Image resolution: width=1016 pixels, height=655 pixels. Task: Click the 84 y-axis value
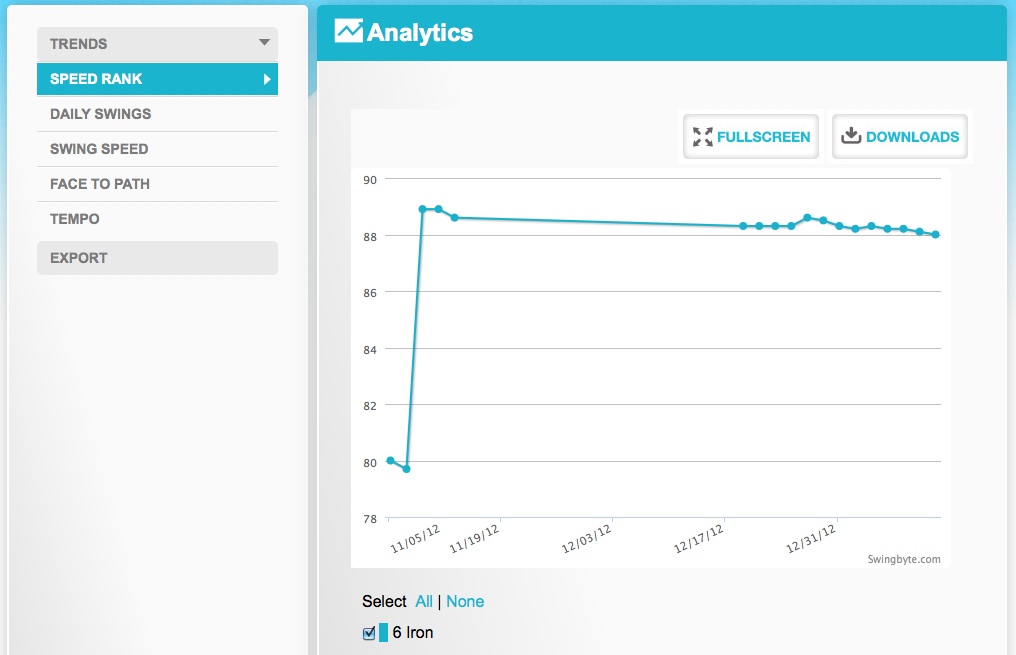click(x=370, y=350)
